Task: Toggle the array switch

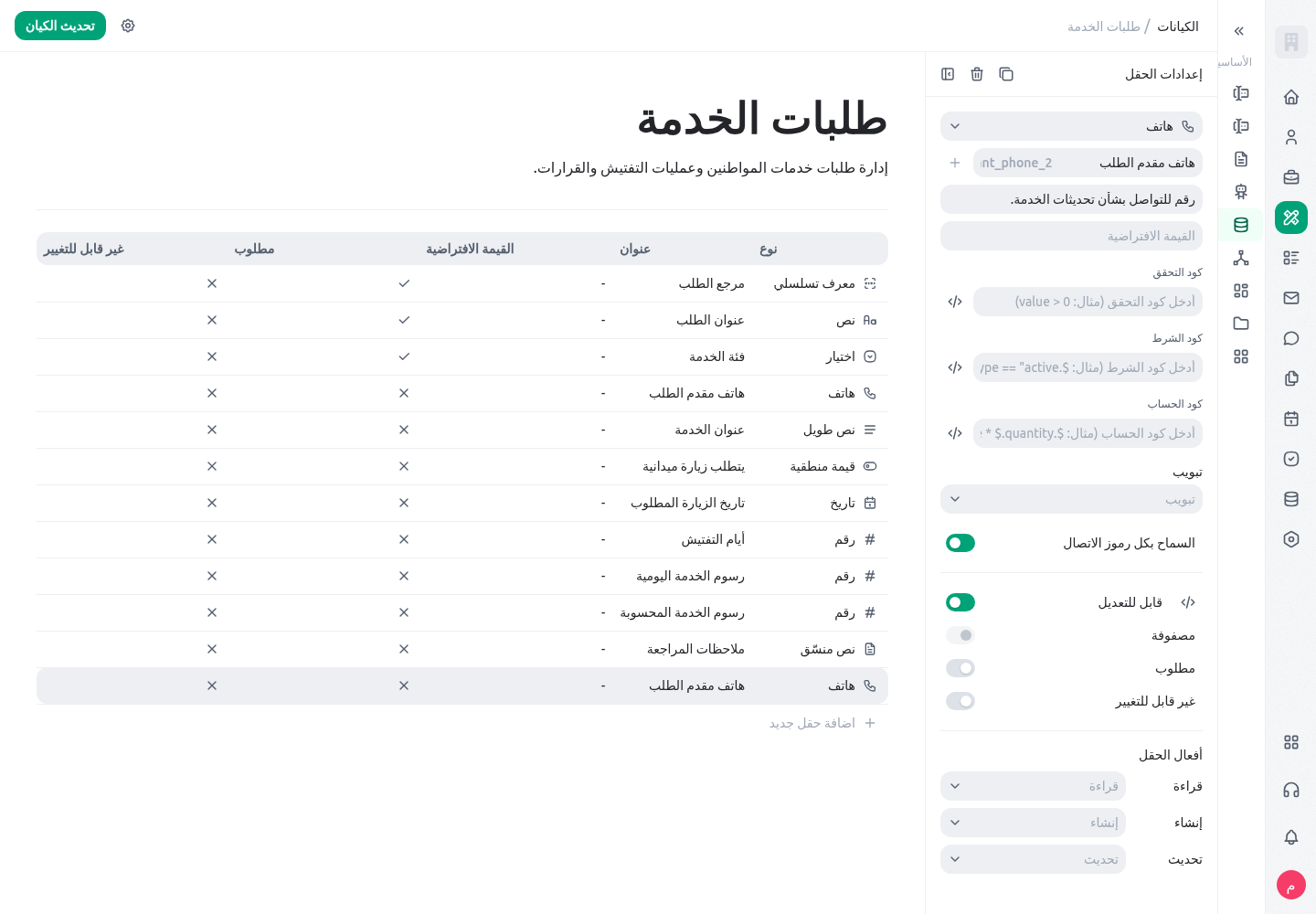Action: (x=960, y=635)
